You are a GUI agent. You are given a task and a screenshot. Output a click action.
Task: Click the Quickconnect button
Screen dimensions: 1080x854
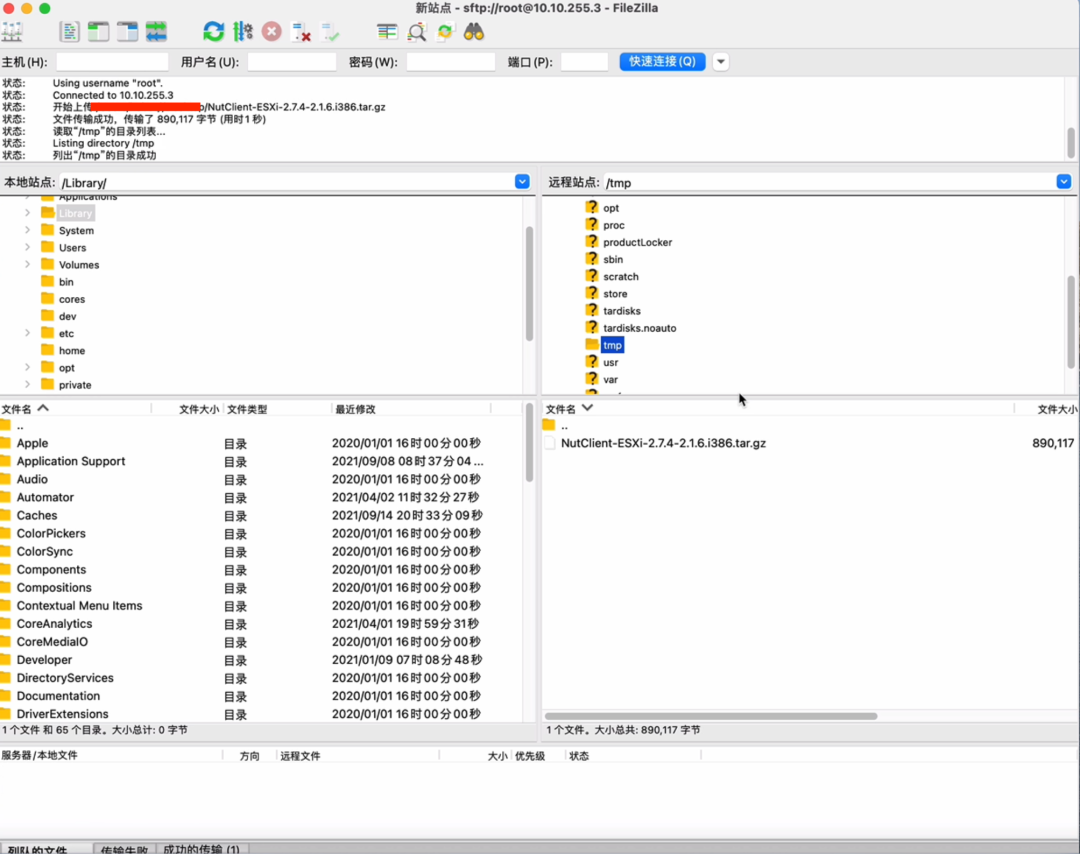click(x=662, y=61)
